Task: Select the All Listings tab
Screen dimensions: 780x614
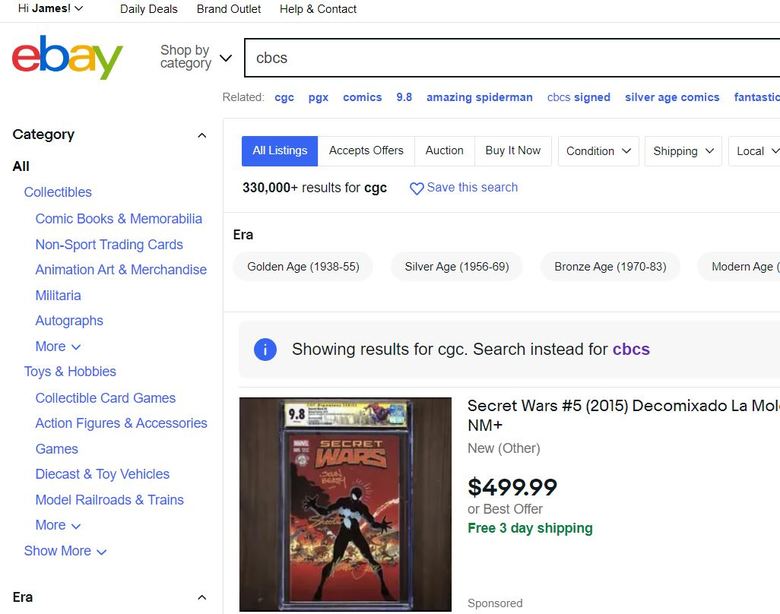Action: tap(280, 151)
